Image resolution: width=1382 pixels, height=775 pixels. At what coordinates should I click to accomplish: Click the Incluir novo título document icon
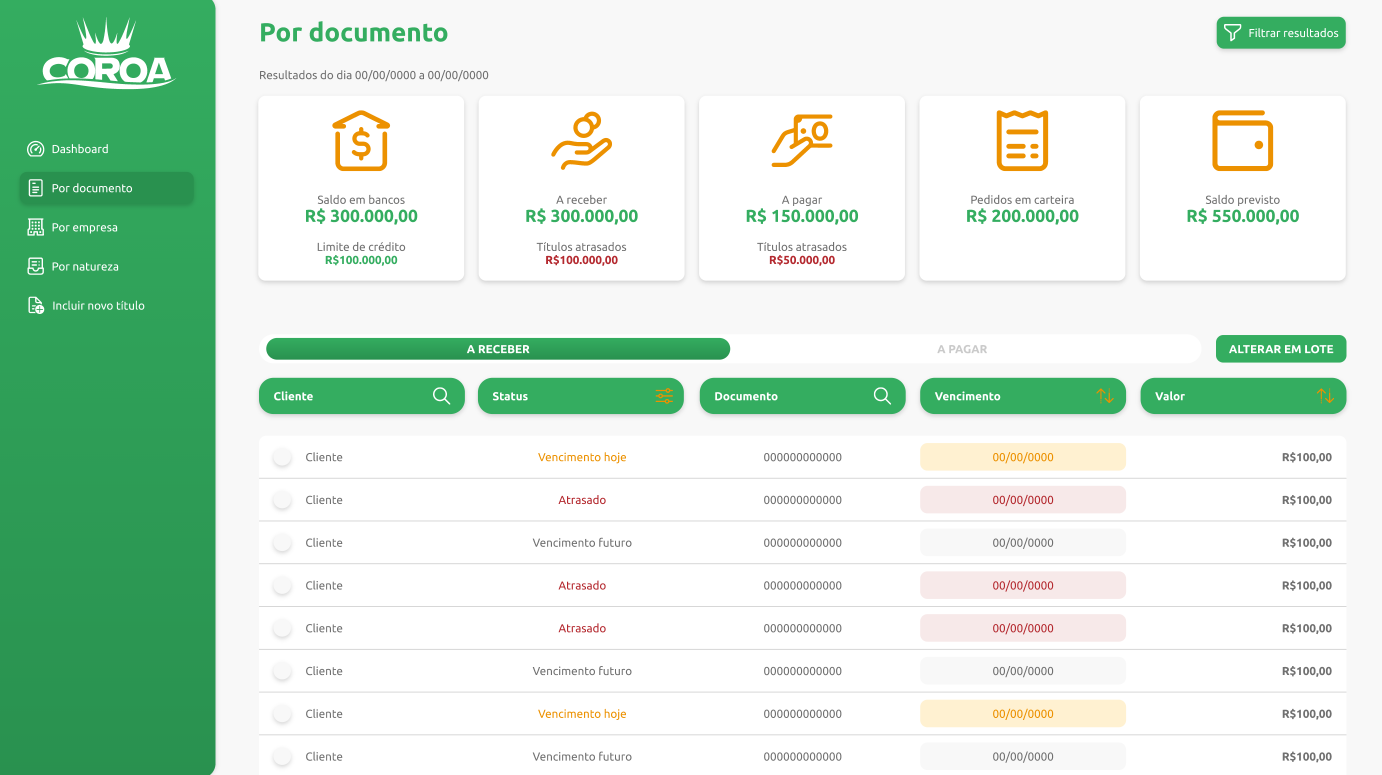click(36, 306)
